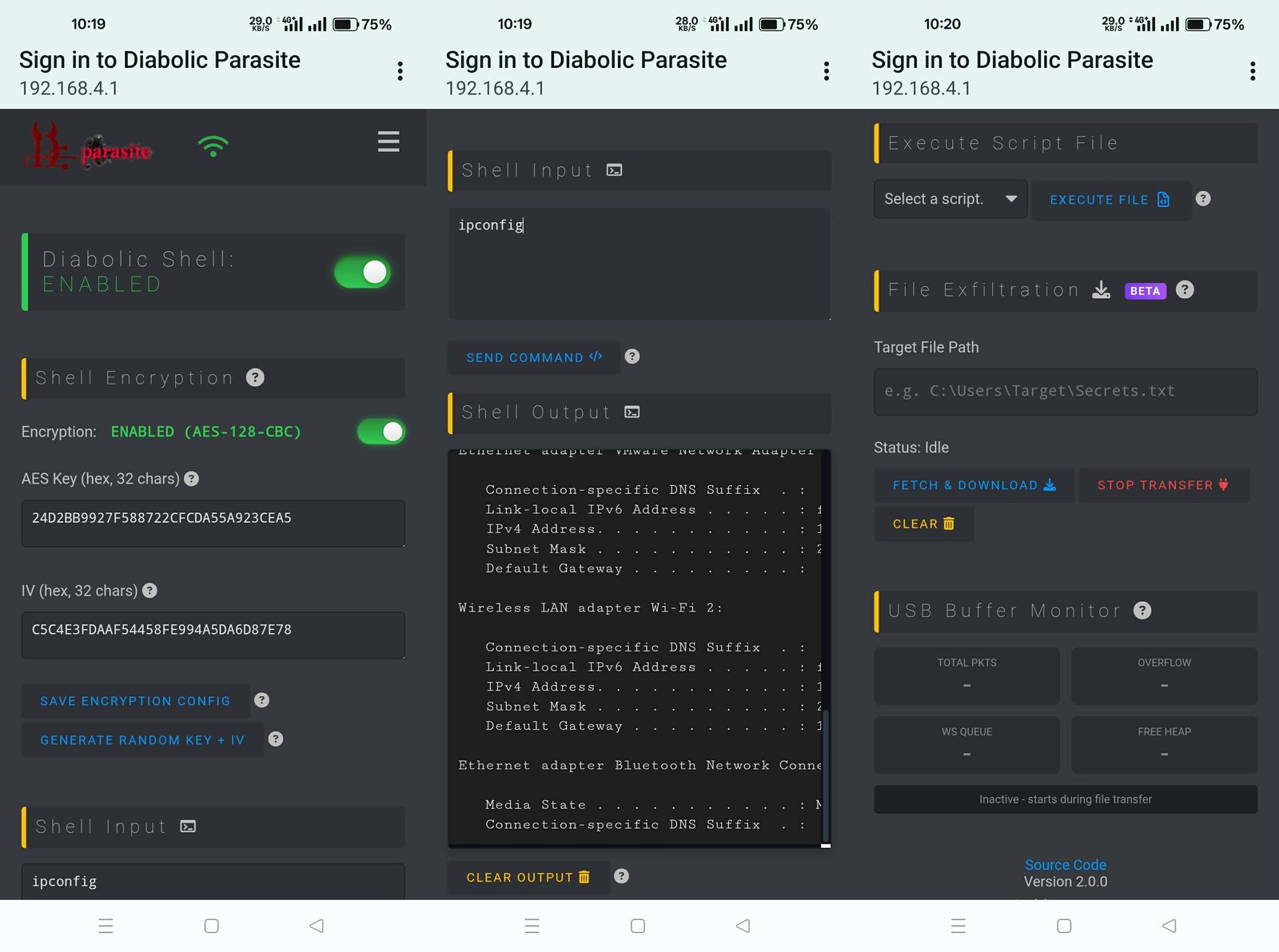
Task: Open hamburger menu in left screen
Action: point(388,141)
